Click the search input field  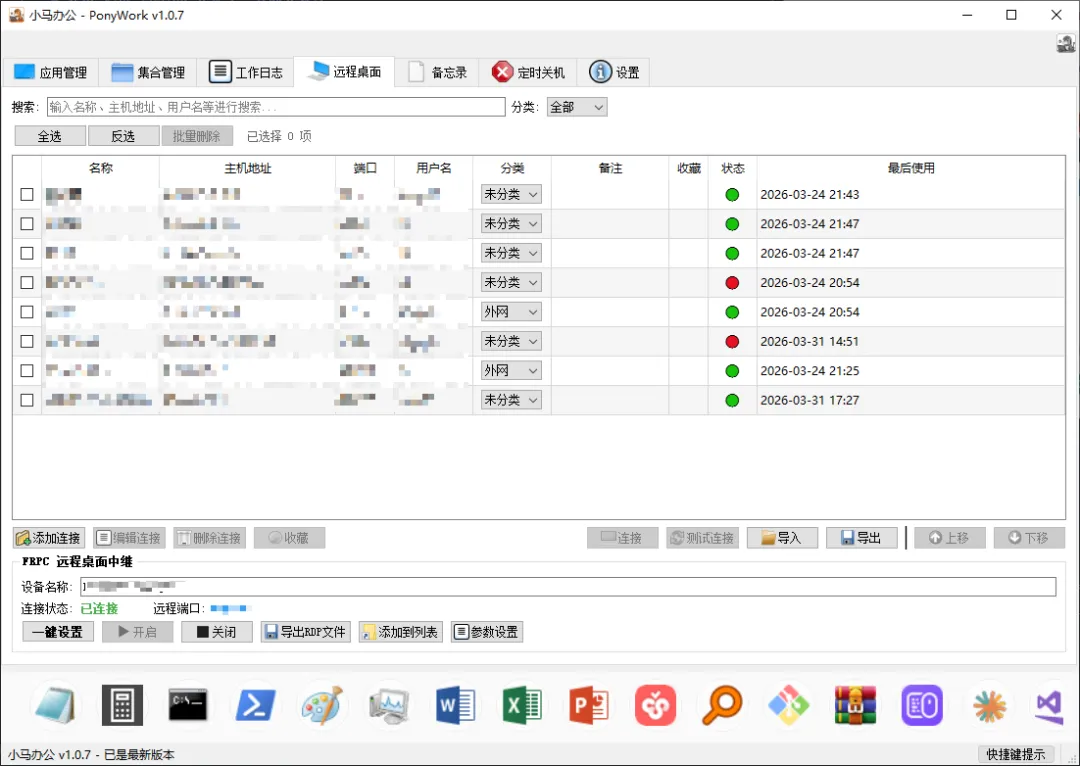pos(276,107)
